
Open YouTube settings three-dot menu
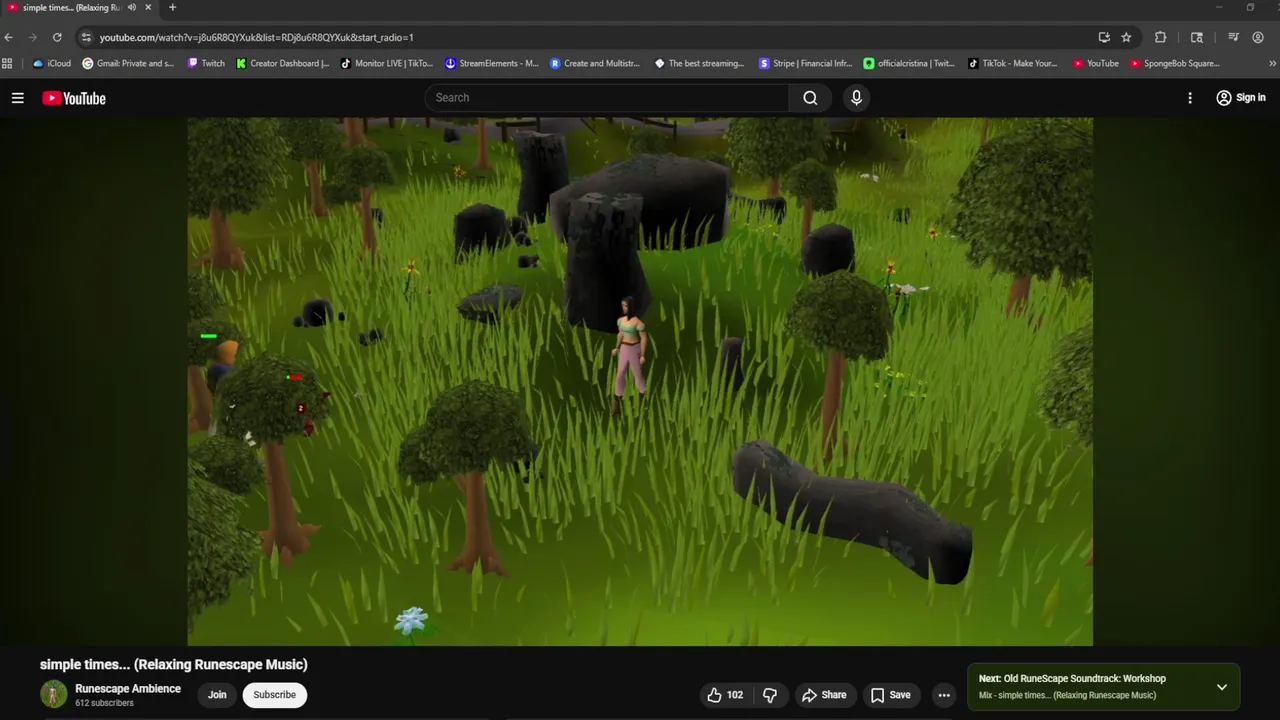point(1190,98)
